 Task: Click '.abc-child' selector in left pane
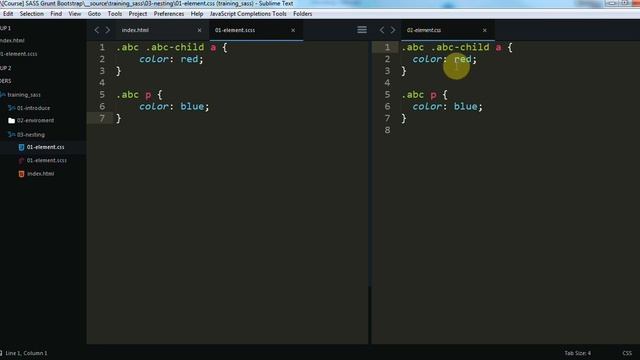tap(175, 47)
